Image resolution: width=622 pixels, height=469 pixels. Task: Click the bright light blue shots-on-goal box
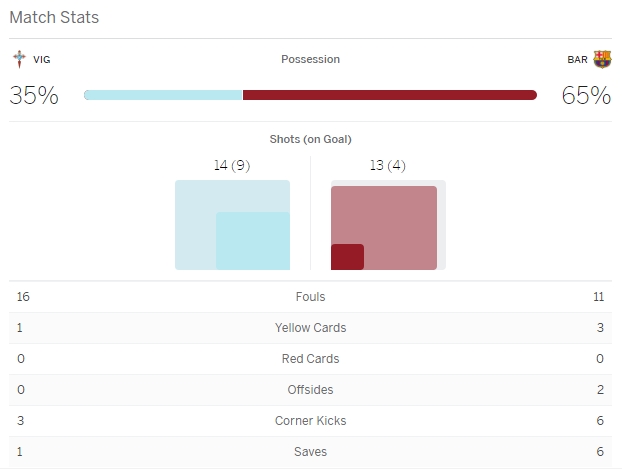click(253, 241)
